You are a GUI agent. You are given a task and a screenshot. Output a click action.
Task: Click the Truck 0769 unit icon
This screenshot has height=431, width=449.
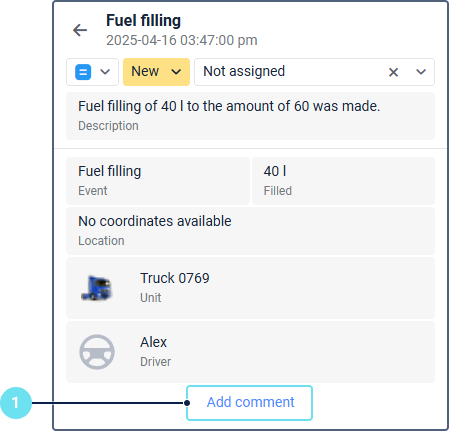point(97,288)
